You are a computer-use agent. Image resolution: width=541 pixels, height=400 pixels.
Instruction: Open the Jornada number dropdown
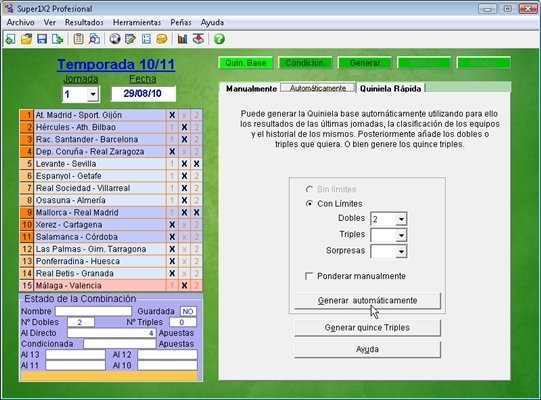point(92,94)
